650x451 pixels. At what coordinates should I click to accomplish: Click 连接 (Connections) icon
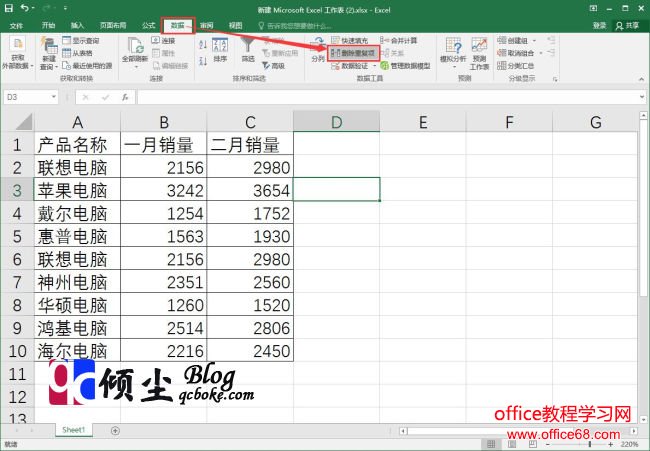[163, 41]
